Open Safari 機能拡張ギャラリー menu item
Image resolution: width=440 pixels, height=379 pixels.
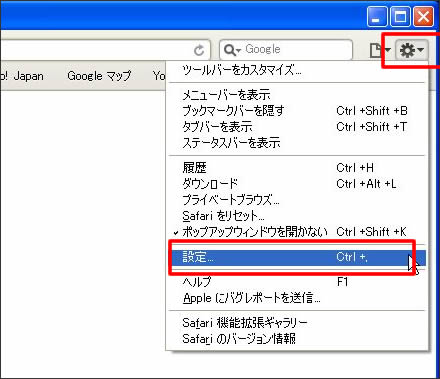tap(297, 323)
